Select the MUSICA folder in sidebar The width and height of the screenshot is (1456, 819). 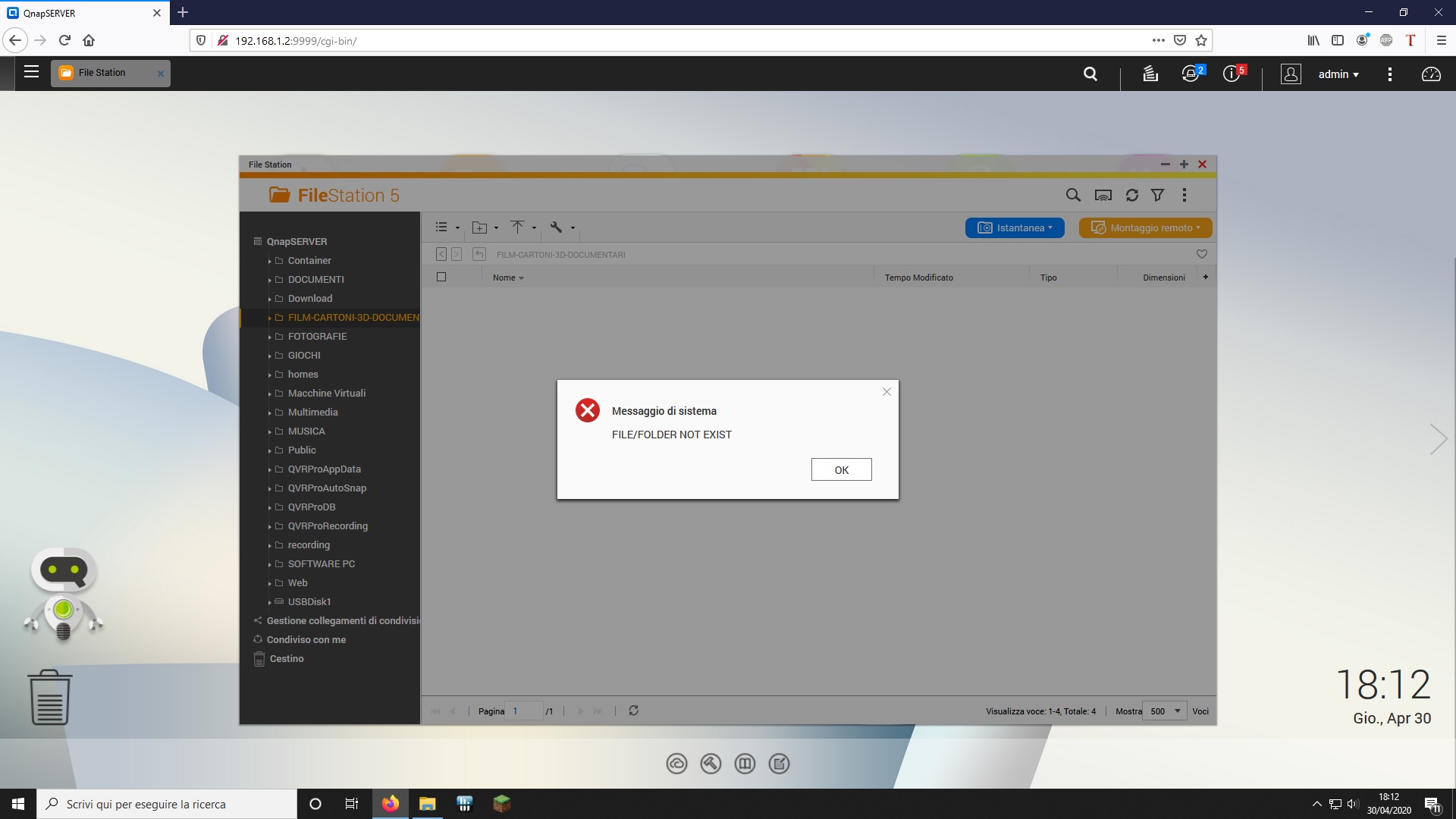(306, 431)
